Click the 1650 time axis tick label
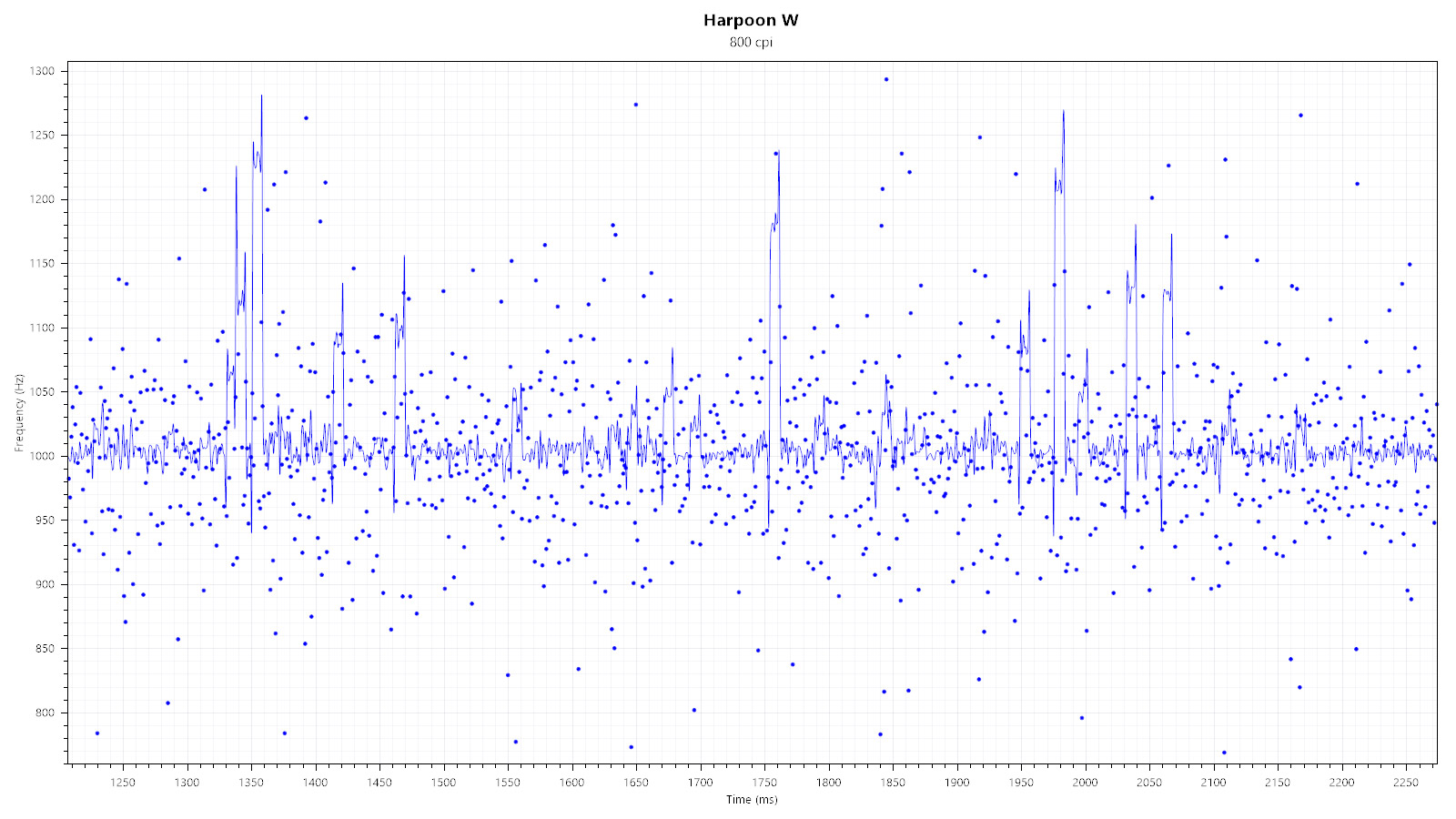The width and height of the screenshot is (1456, 819). [636, 783]
